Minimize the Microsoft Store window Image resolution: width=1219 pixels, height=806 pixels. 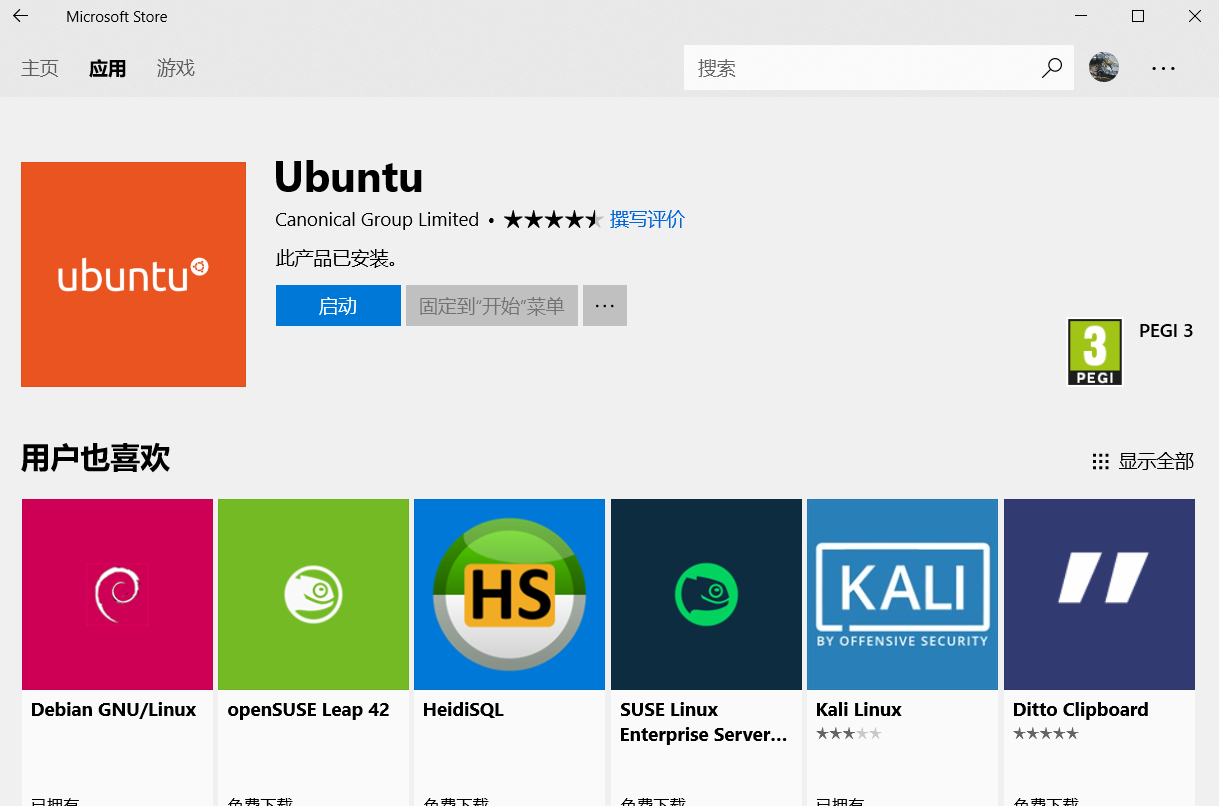tap(1080, 16)
